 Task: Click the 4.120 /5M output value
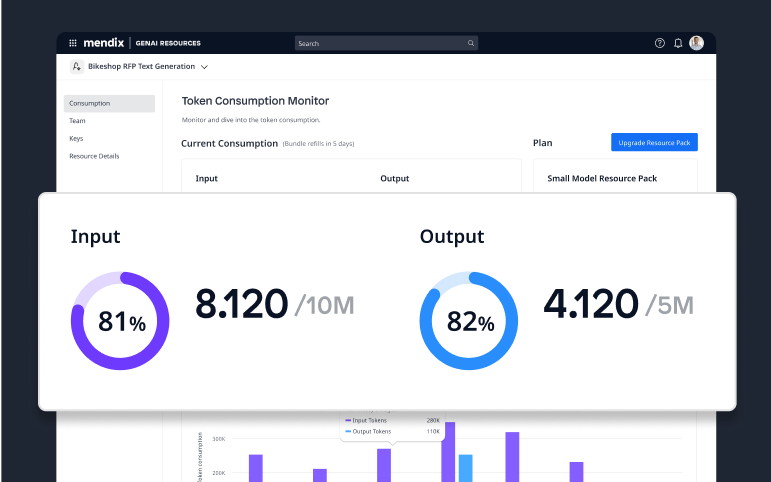[x=619, y=304]
